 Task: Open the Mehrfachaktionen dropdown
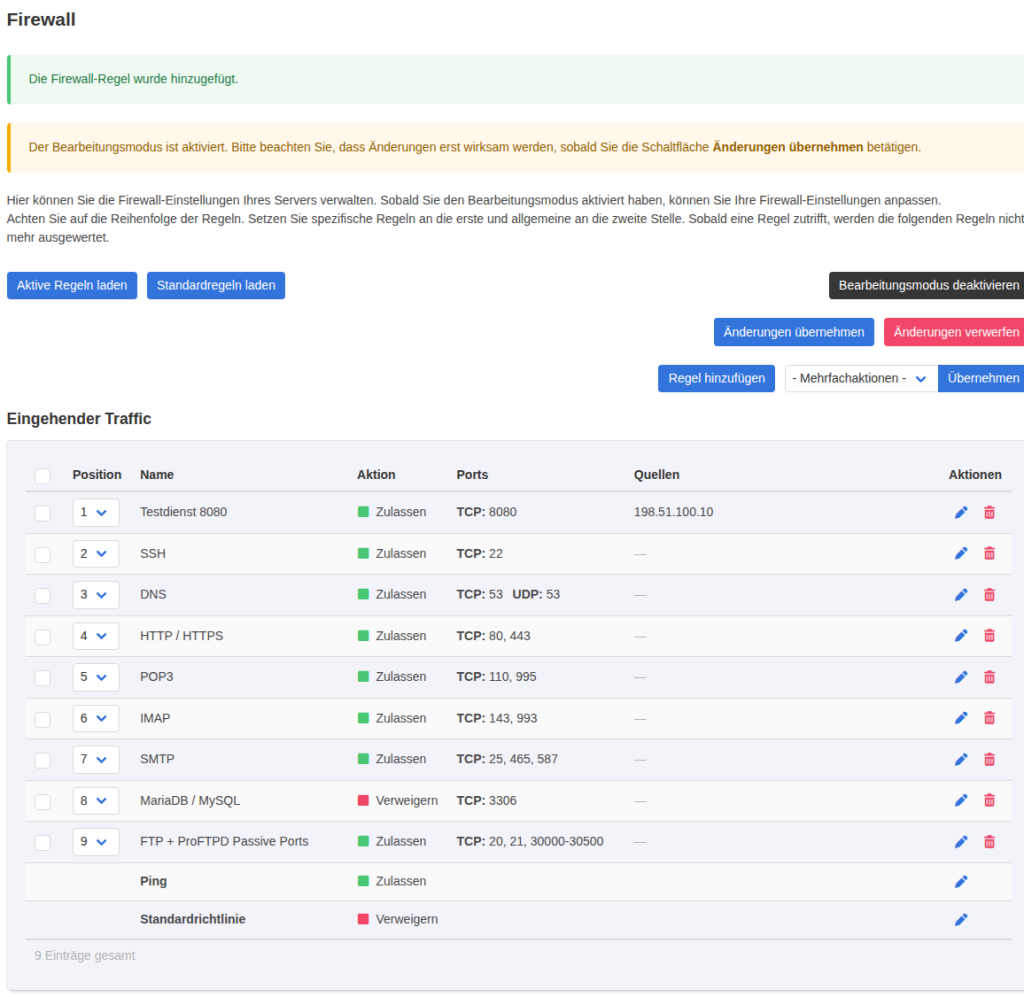click(x=861, y=379)
